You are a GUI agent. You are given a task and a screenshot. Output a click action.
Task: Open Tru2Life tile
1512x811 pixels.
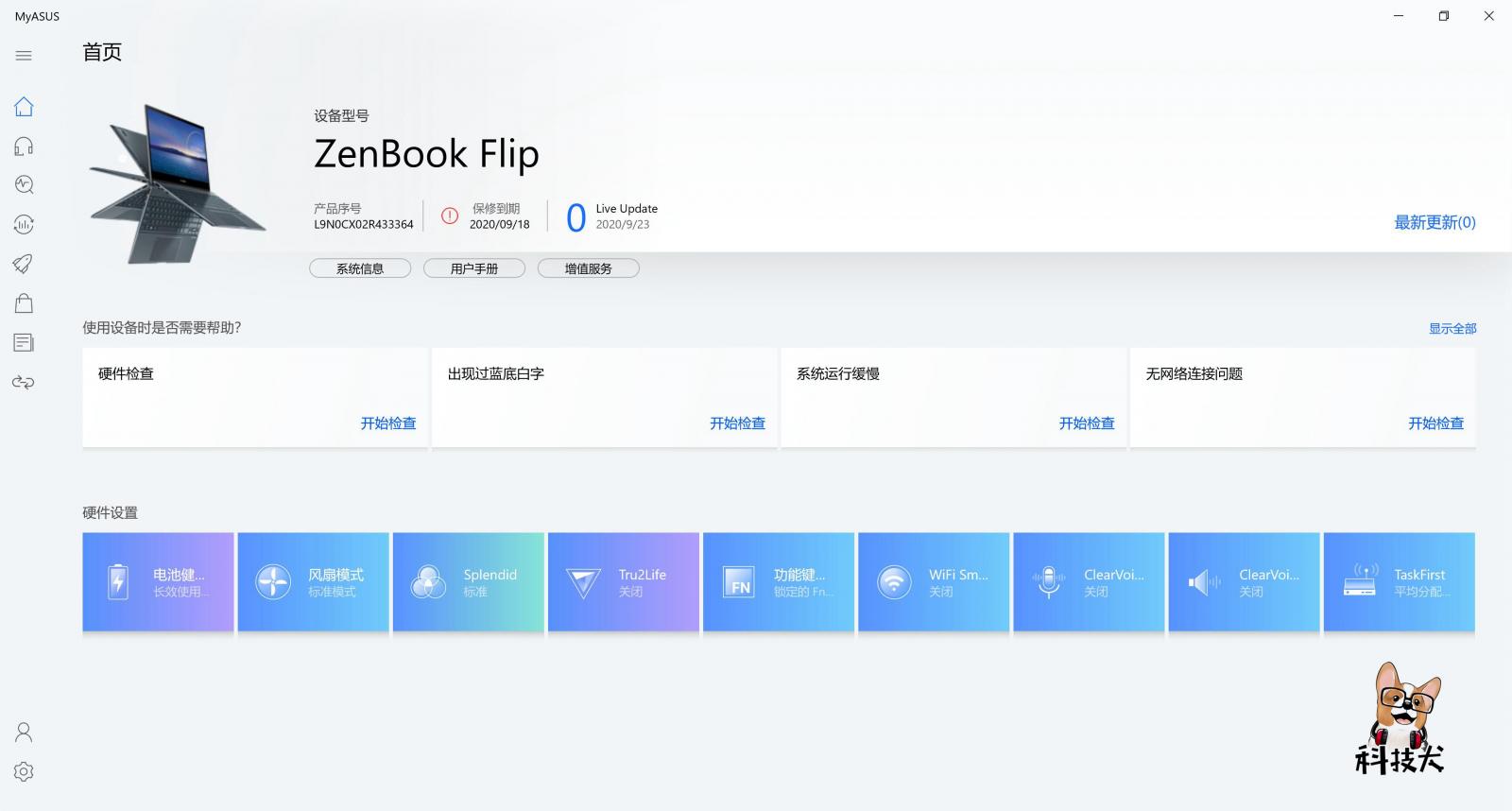624,582
